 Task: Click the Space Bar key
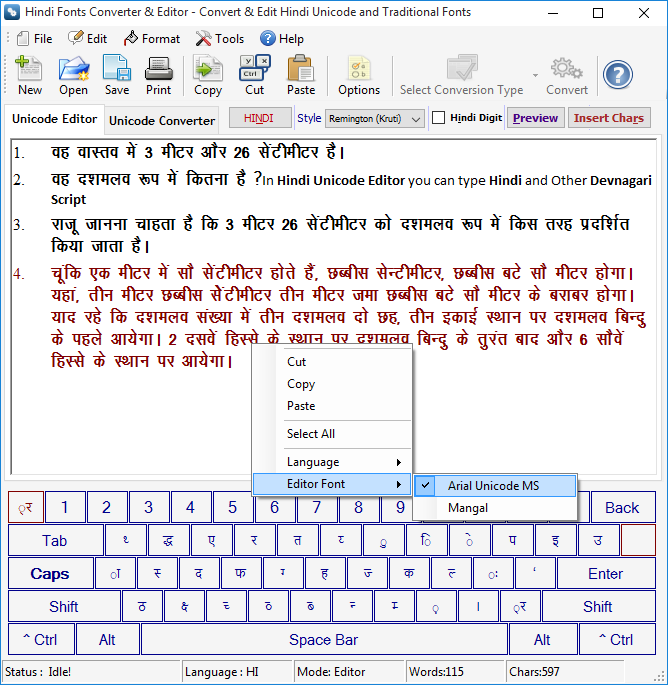tap(324, 640)
